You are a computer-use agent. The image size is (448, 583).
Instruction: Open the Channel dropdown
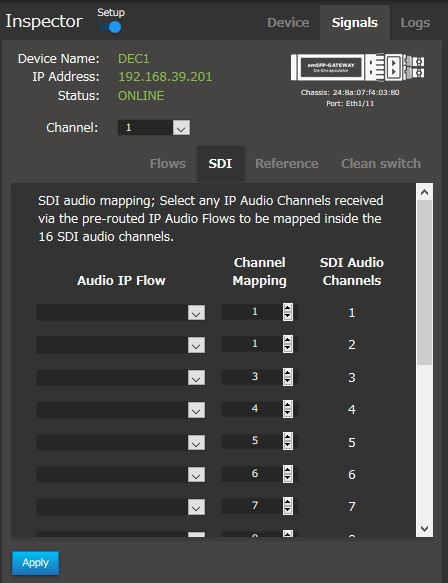pos(154,128)
